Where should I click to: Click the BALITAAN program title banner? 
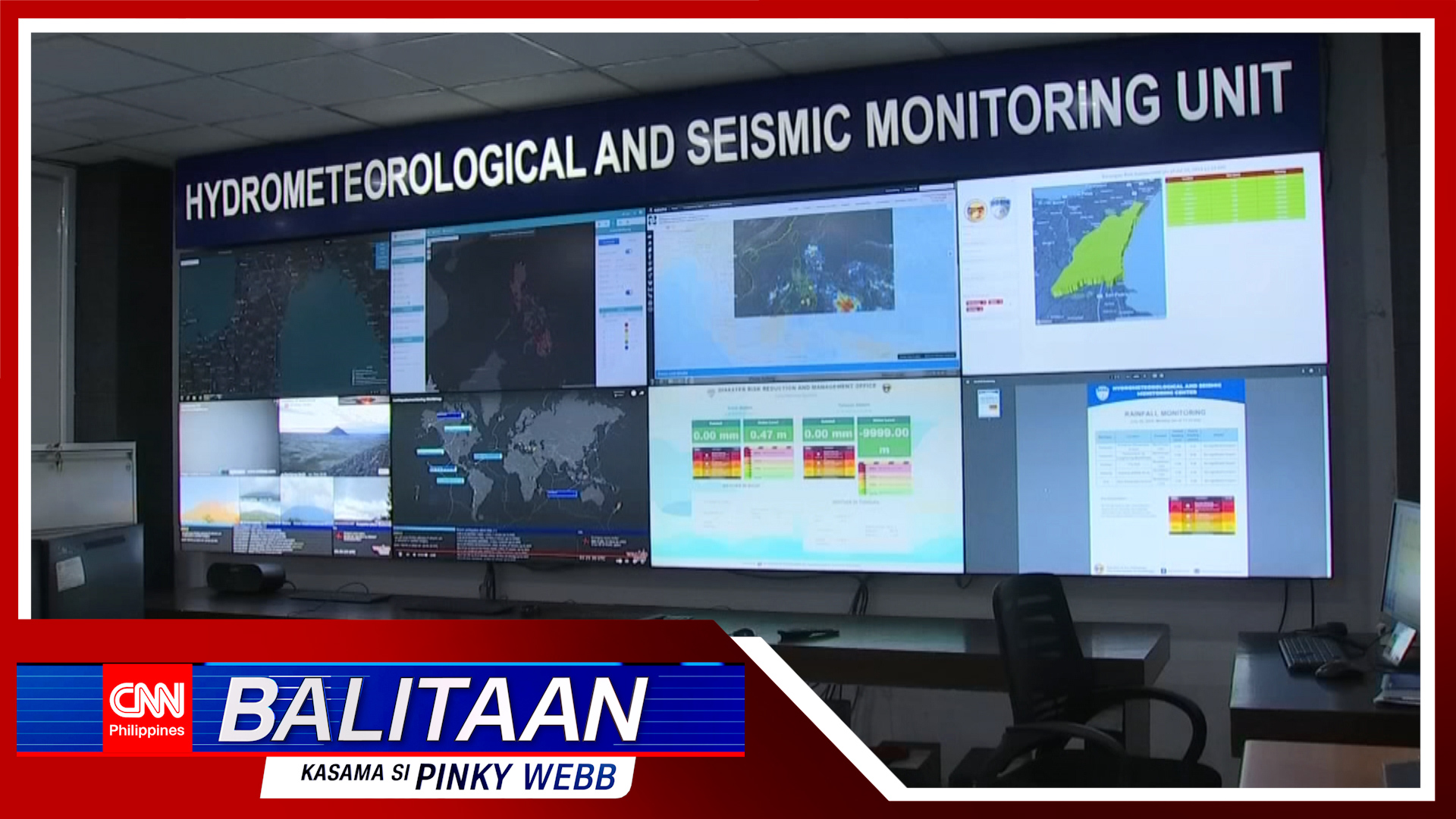click(x=432, y=710)
